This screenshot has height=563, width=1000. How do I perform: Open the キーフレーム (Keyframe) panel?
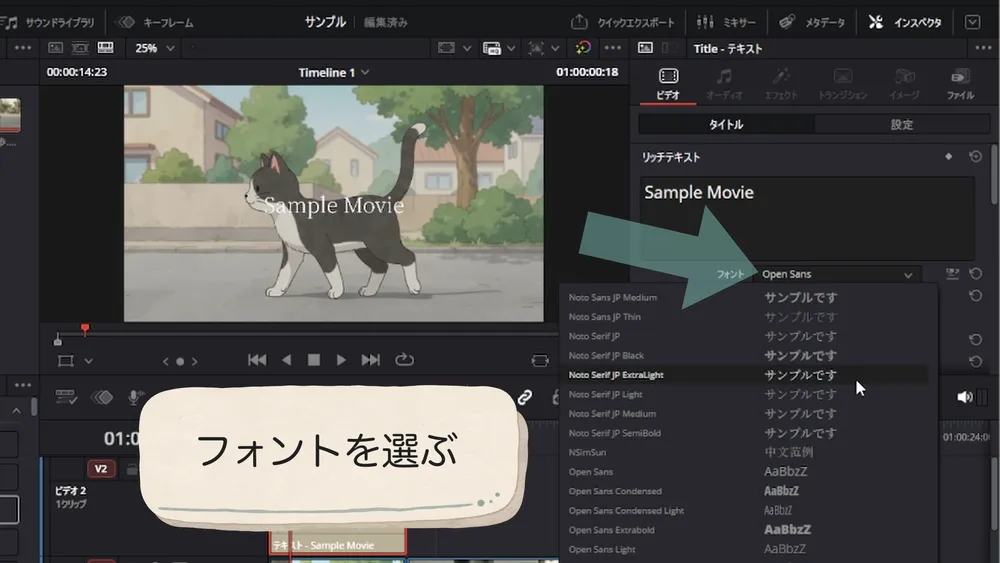pos(154,22)
